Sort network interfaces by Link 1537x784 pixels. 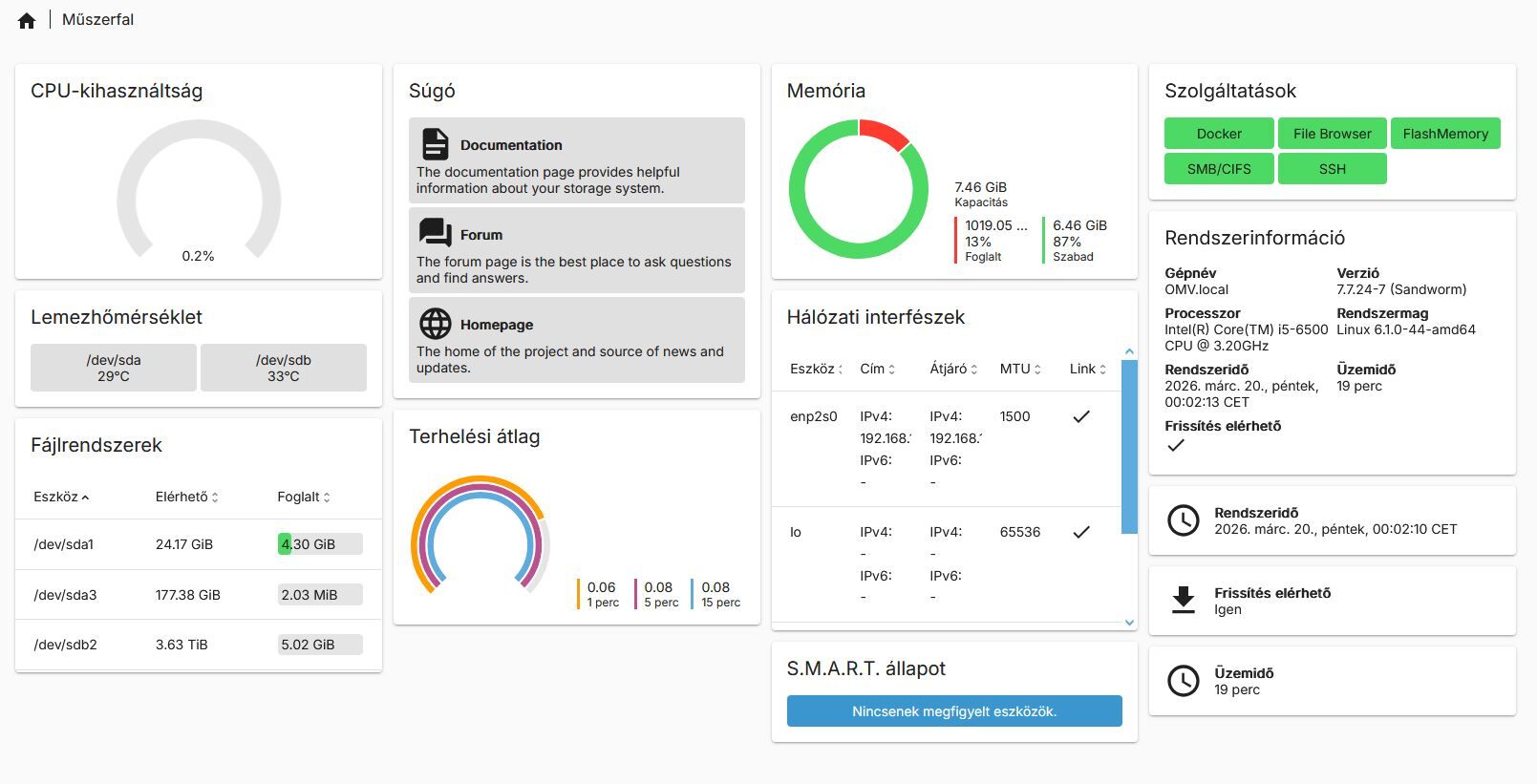pos(1087,369)
